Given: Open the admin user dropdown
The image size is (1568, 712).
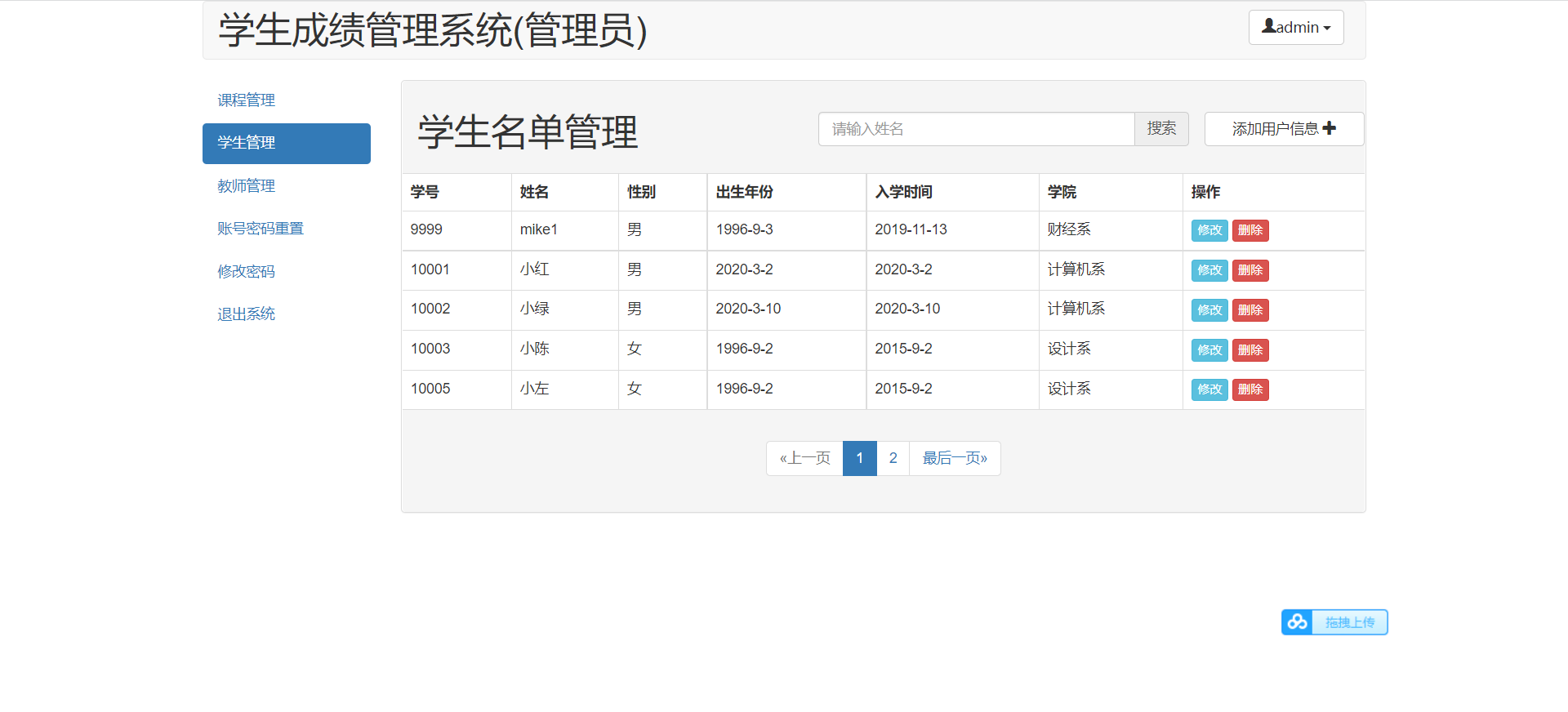Looking at the screenshot, I should coord(1296,28).
